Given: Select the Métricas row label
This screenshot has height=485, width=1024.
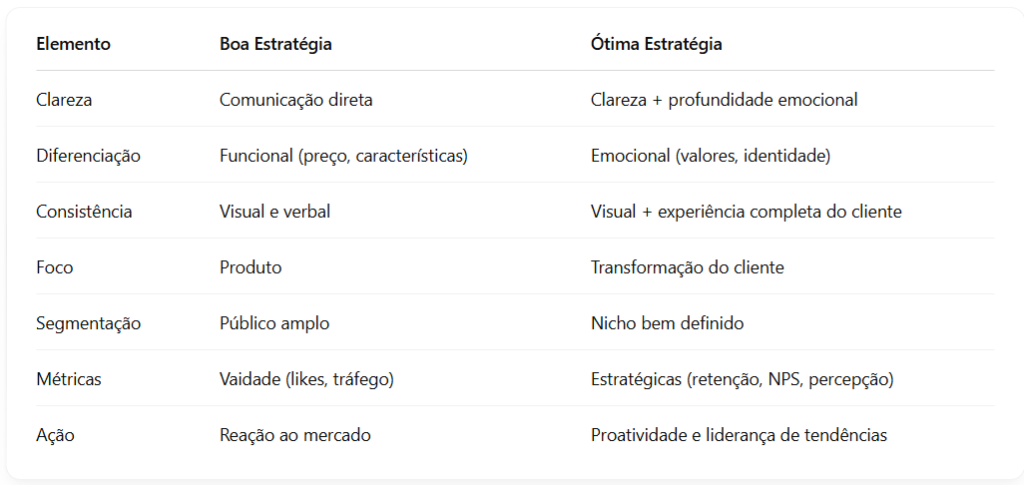Looking at the screenshot, I should 69,379.
